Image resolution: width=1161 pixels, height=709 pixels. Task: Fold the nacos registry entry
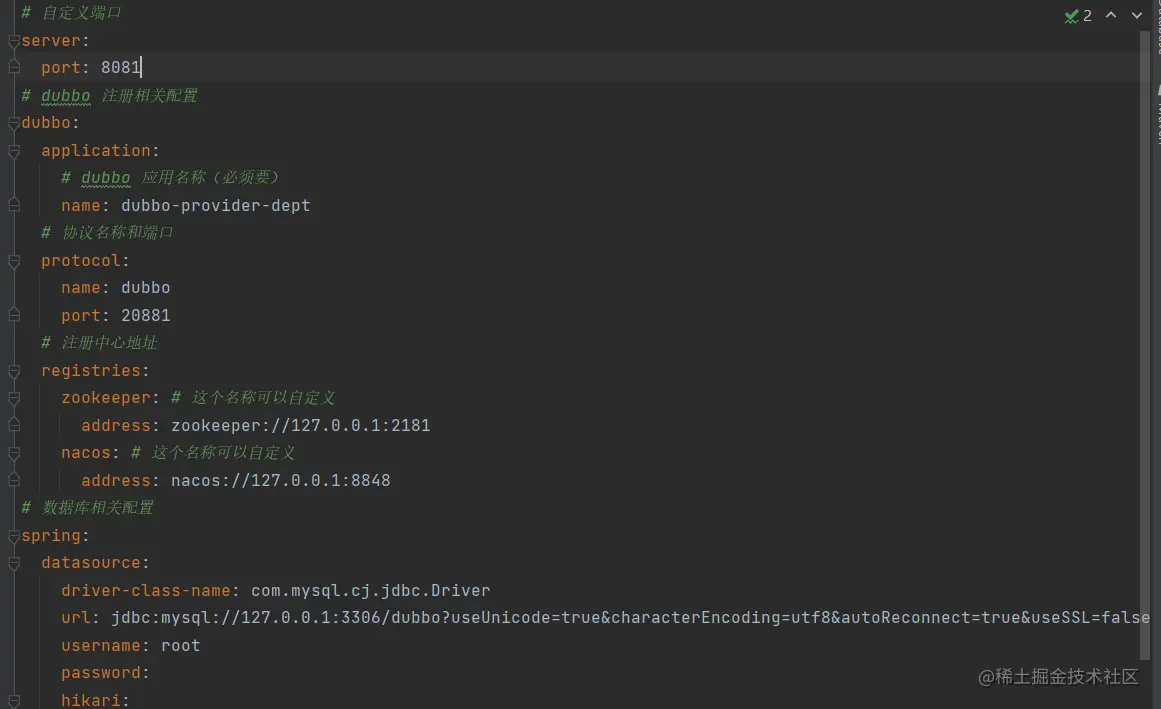pyautogui.click(x=14, y=453)
